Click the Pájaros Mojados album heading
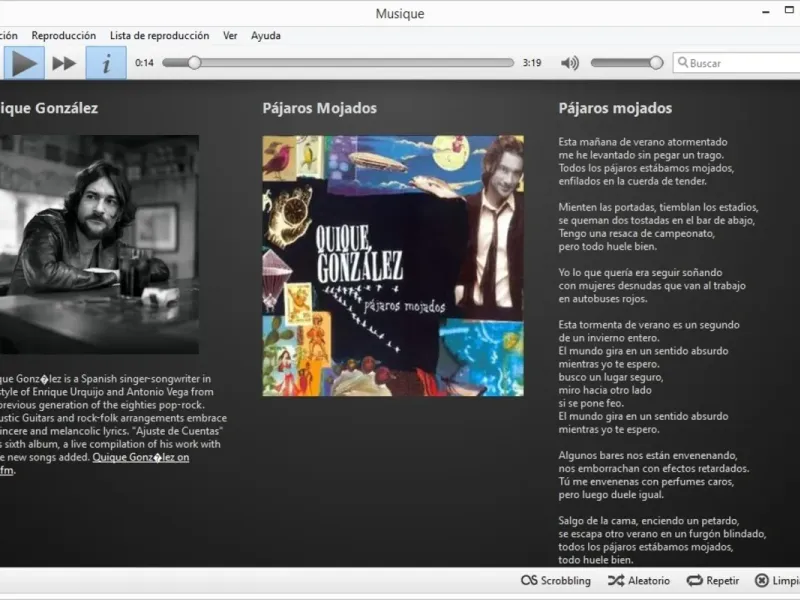Screen dimensions: 800x600 click(319, 108)
